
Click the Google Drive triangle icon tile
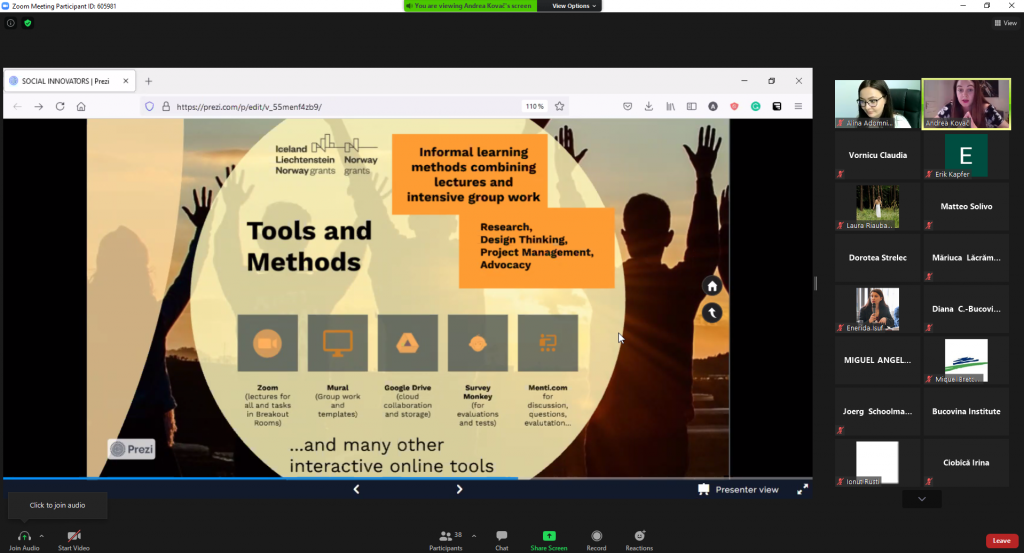click(408, 343)
